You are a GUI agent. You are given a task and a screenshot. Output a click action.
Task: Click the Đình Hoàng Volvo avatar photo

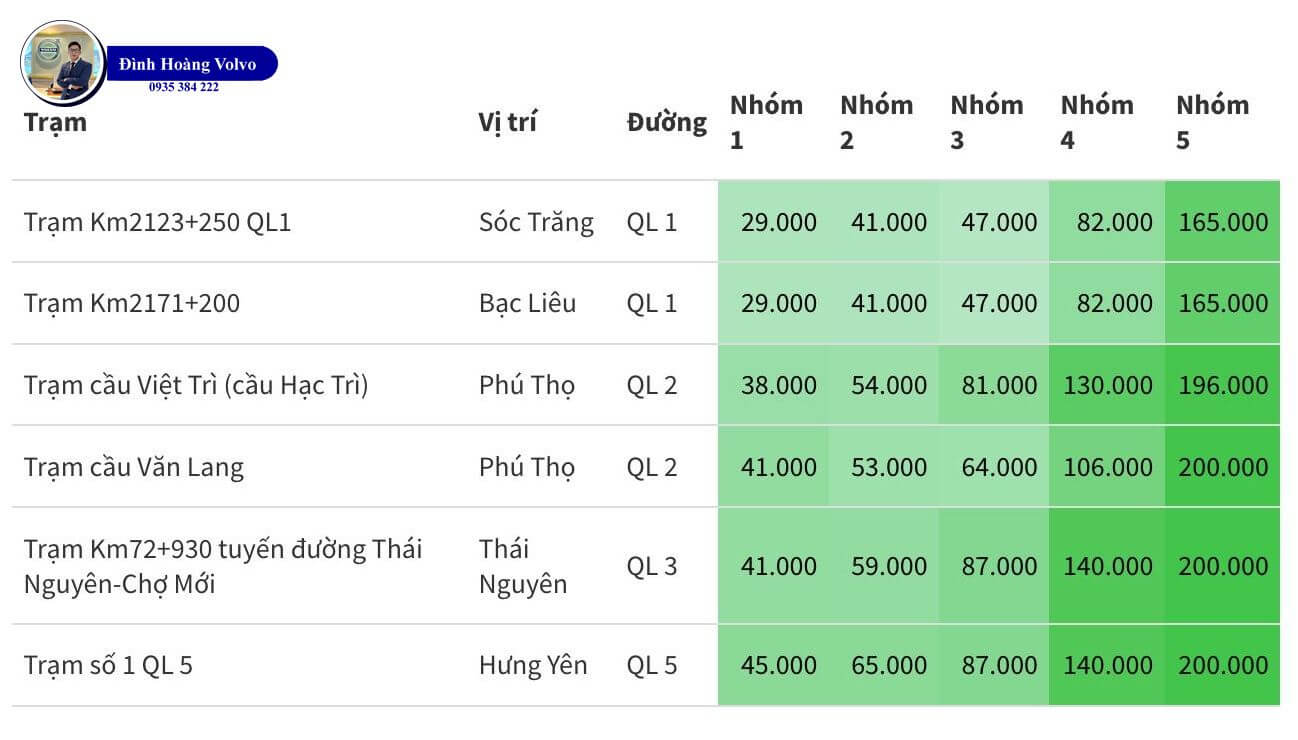click(x=63, y=63)
